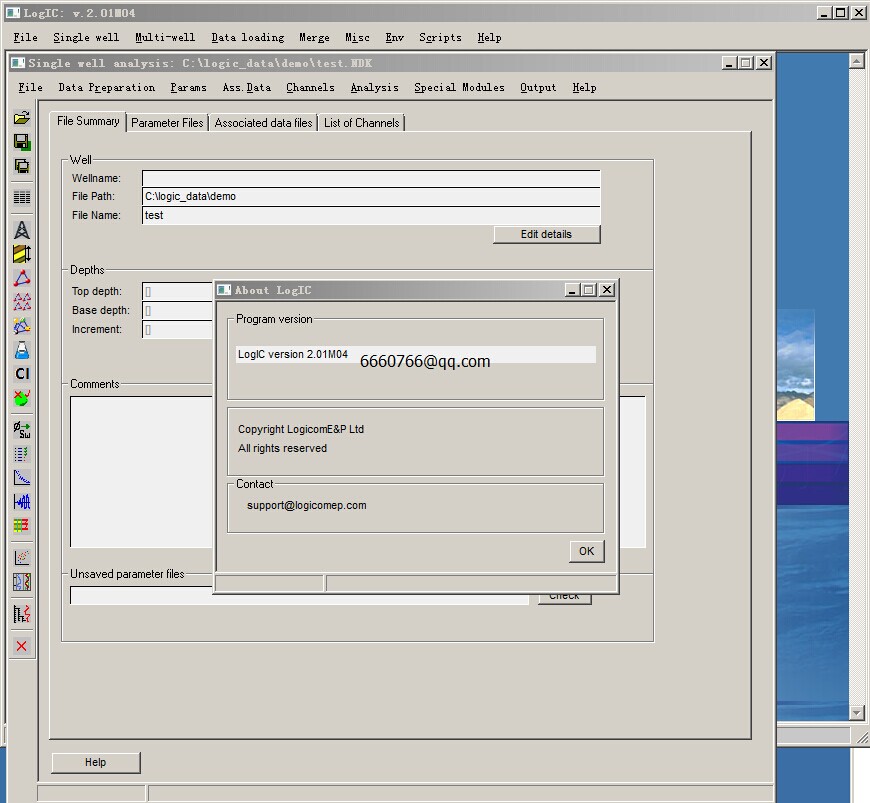870x803 pixels.
Task: Click the single red triangle nodes icon
Action: point(22,278)
